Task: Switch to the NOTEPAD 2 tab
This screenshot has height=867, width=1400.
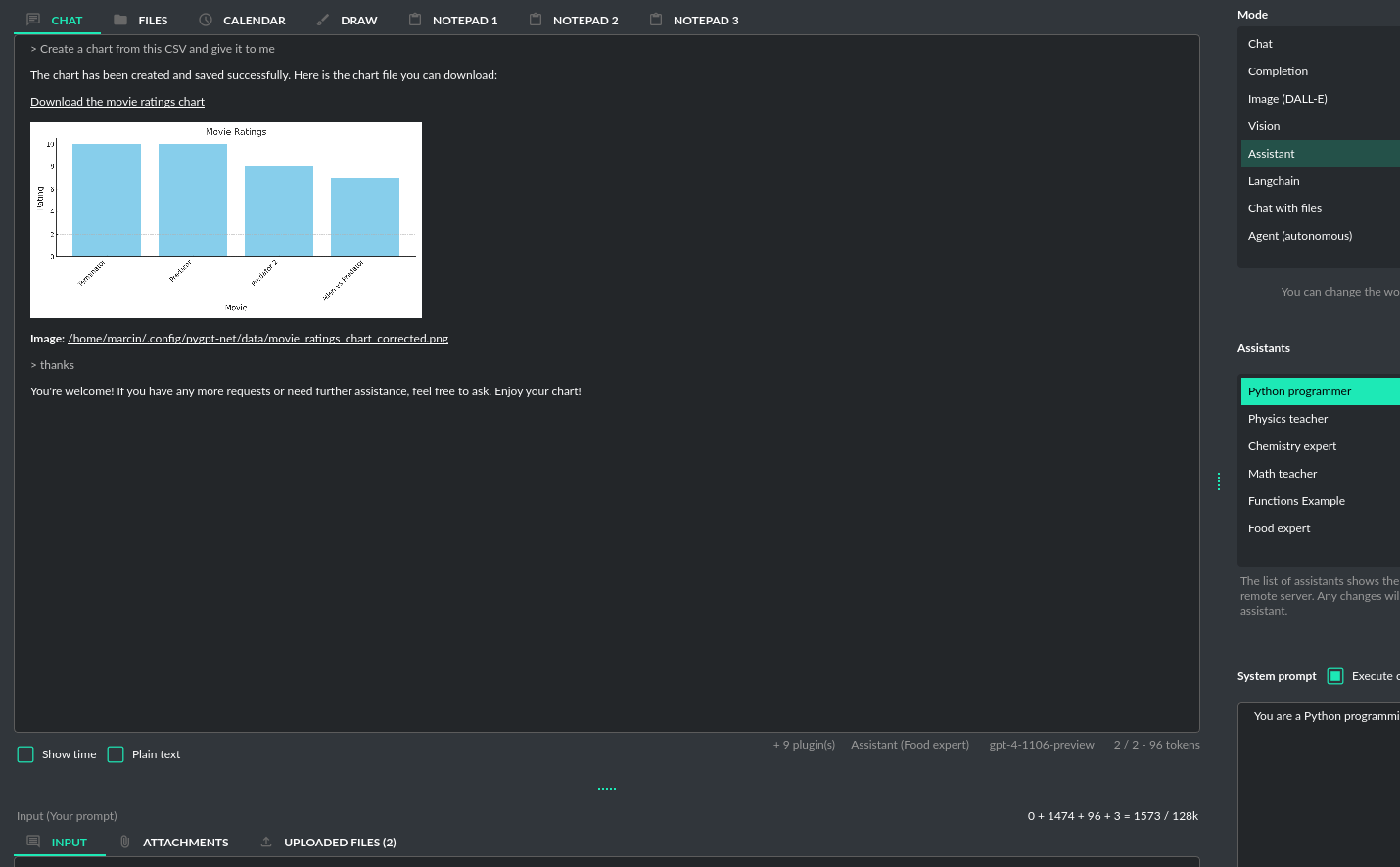Action: pos(584,20)
